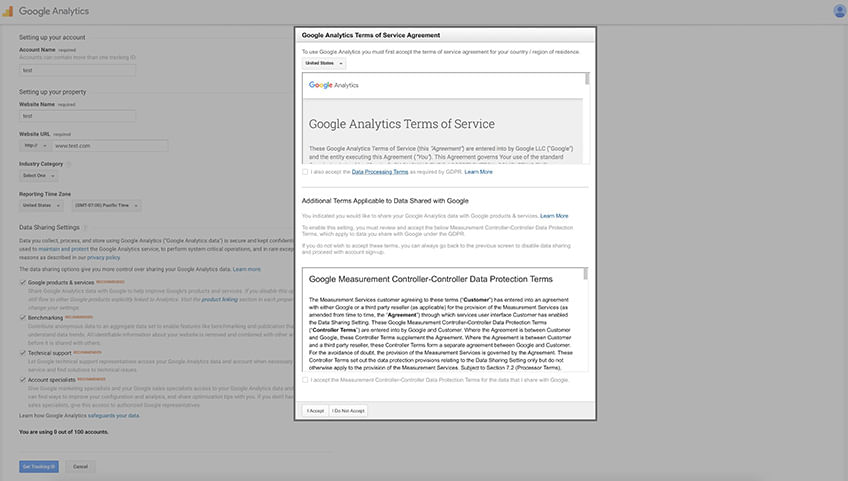Uncheck the Technical support option
The height and width of the screenshot is (481, 848).
(22, 353)
